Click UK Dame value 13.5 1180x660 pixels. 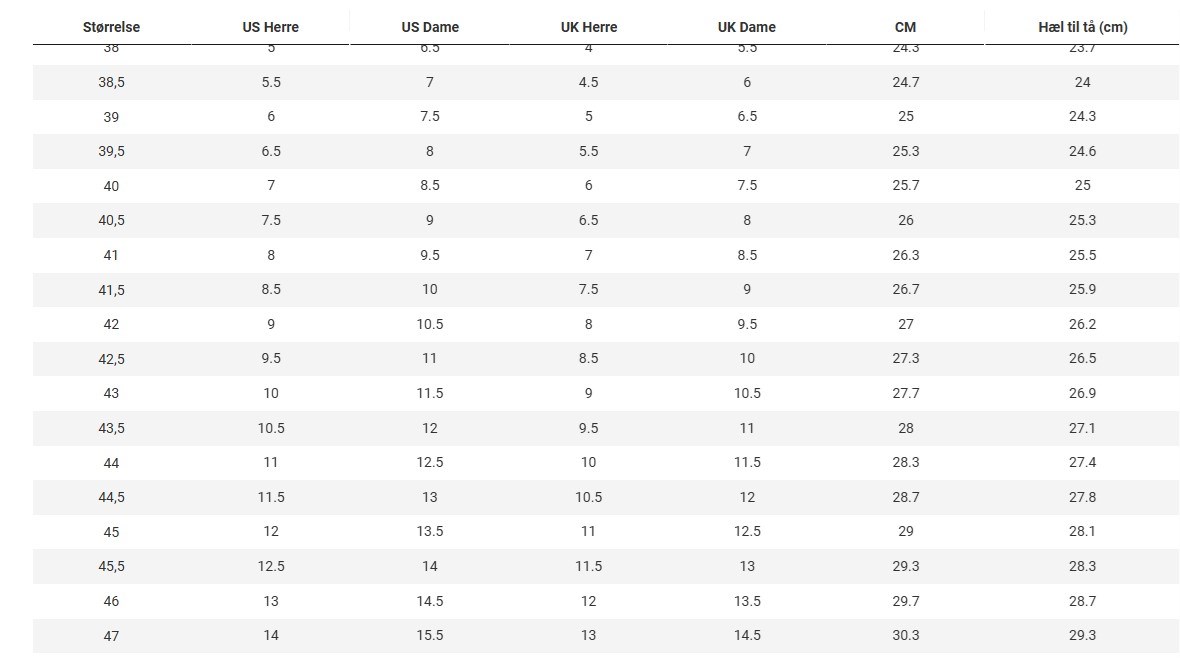(747, 601)
